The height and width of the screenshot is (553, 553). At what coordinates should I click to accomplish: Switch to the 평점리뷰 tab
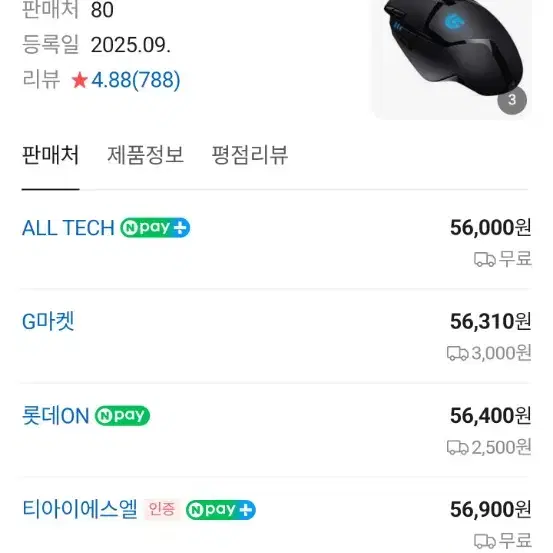pyautogui.click(x=250, y=155)
